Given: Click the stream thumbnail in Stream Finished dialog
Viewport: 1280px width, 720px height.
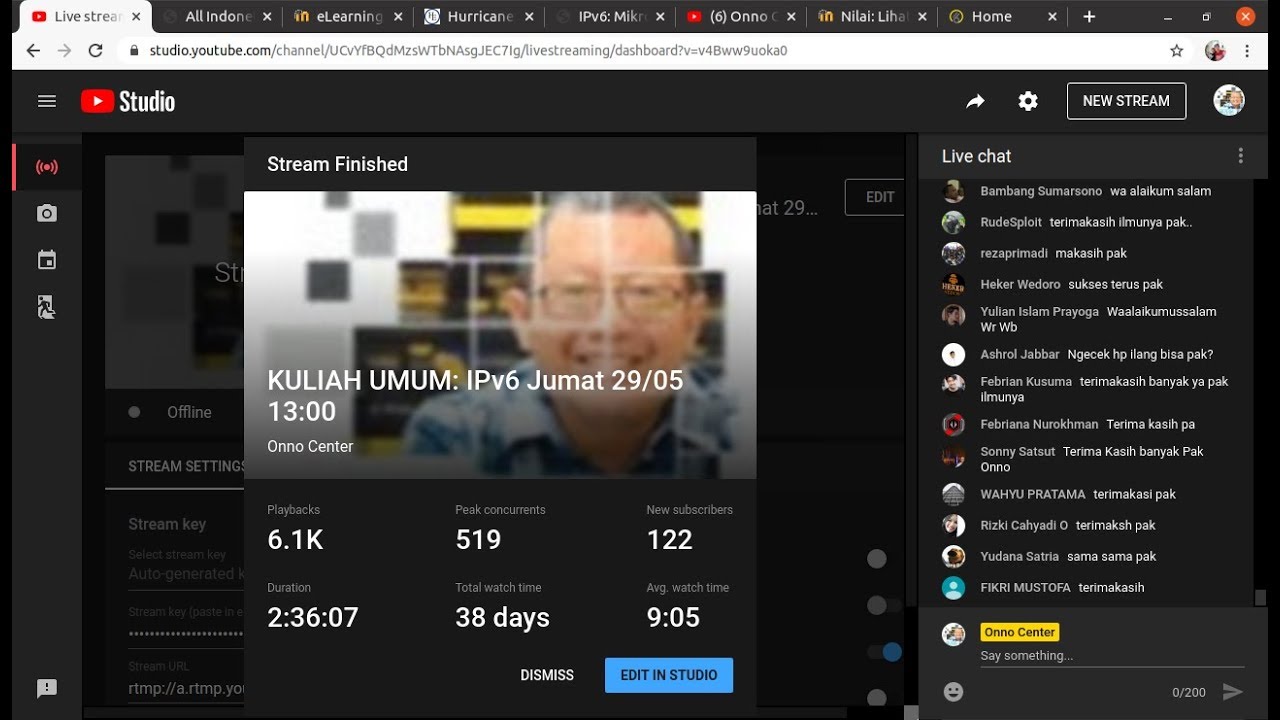Looking at the screenshot, I should 500,335.
